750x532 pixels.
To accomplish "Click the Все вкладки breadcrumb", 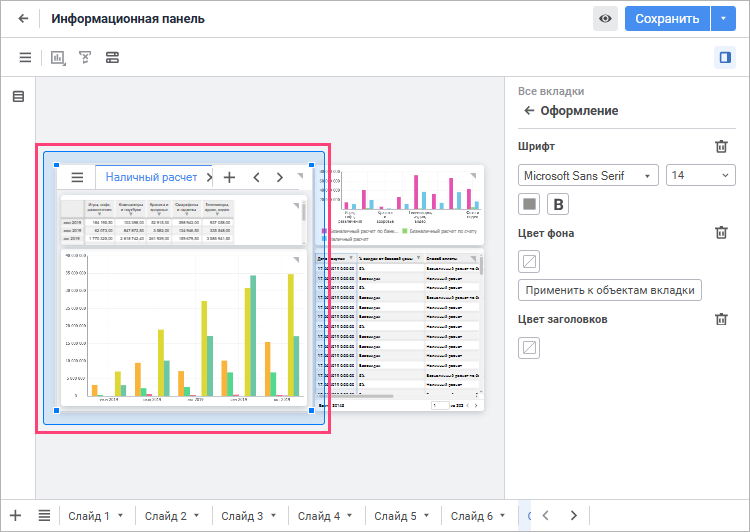I will click(x=551, y=91).
